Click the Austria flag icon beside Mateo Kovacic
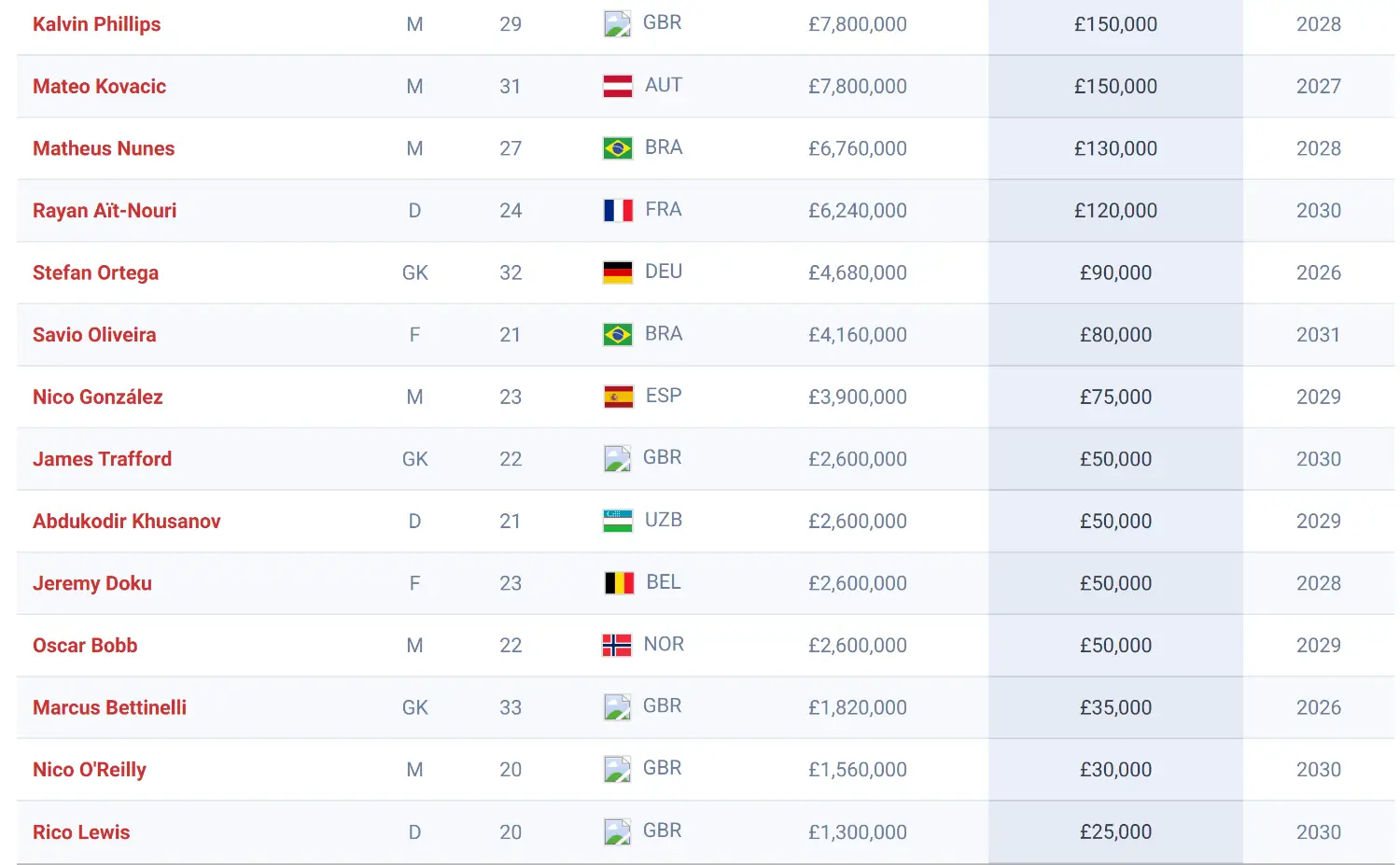The height and width of the screenshot is (865, 1400). (x=618, y=87)
